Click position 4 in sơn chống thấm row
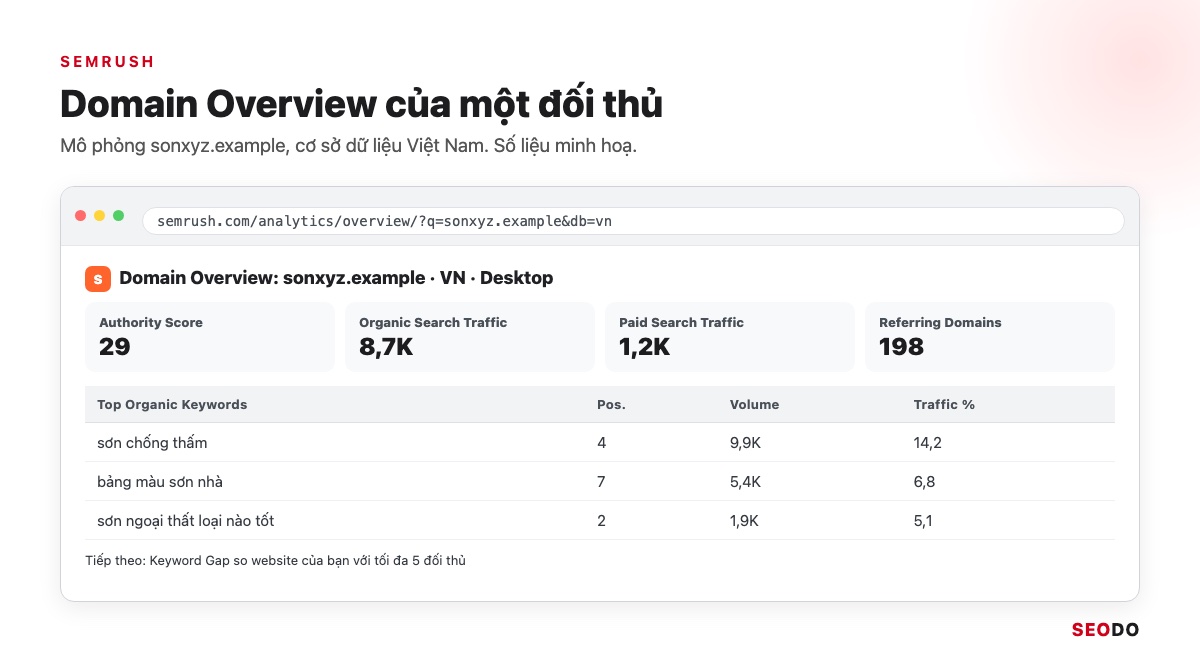Screen dimensions: 1200x662 coord(601,443)
